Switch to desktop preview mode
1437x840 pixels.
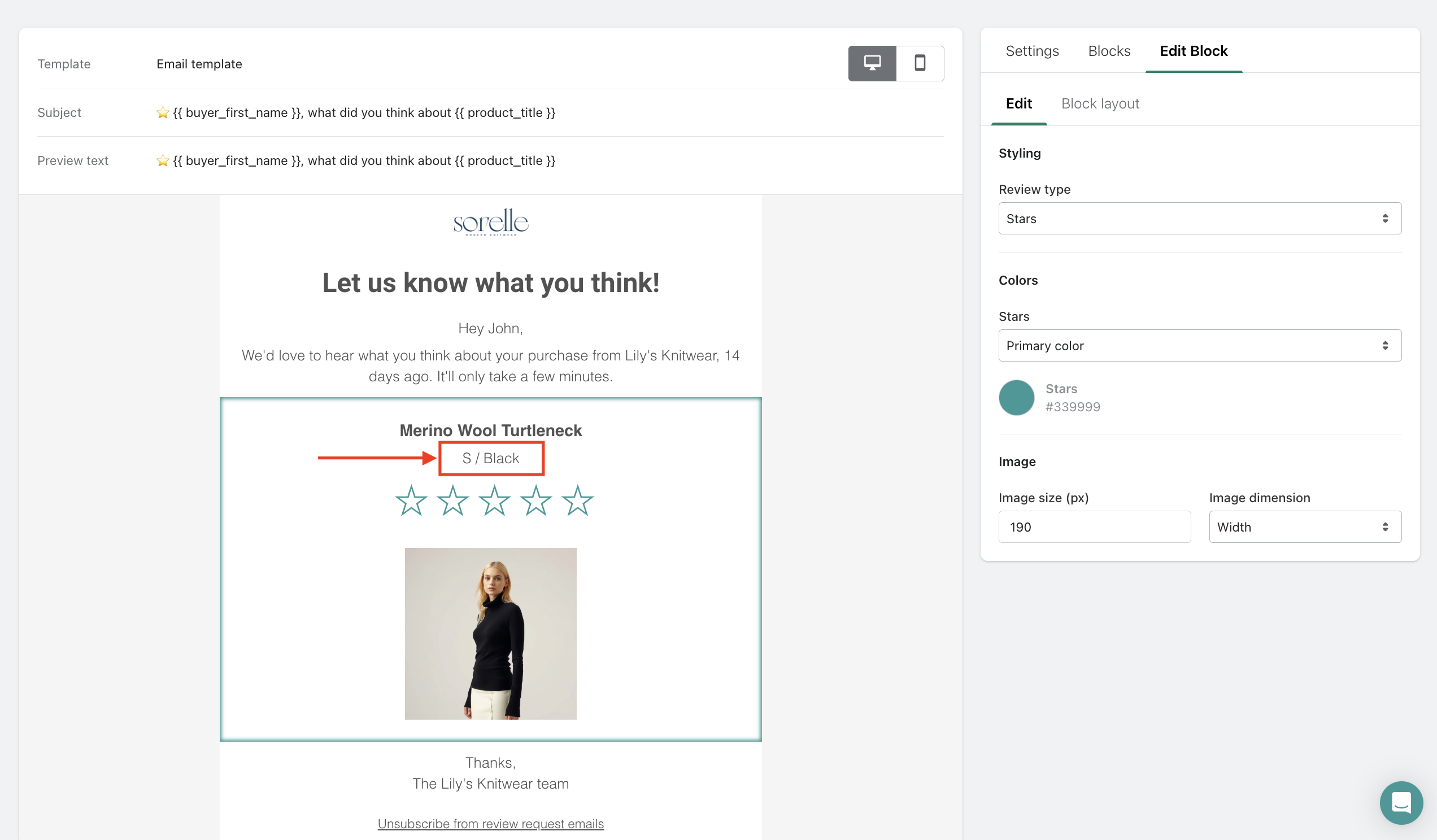pos(872,63)
